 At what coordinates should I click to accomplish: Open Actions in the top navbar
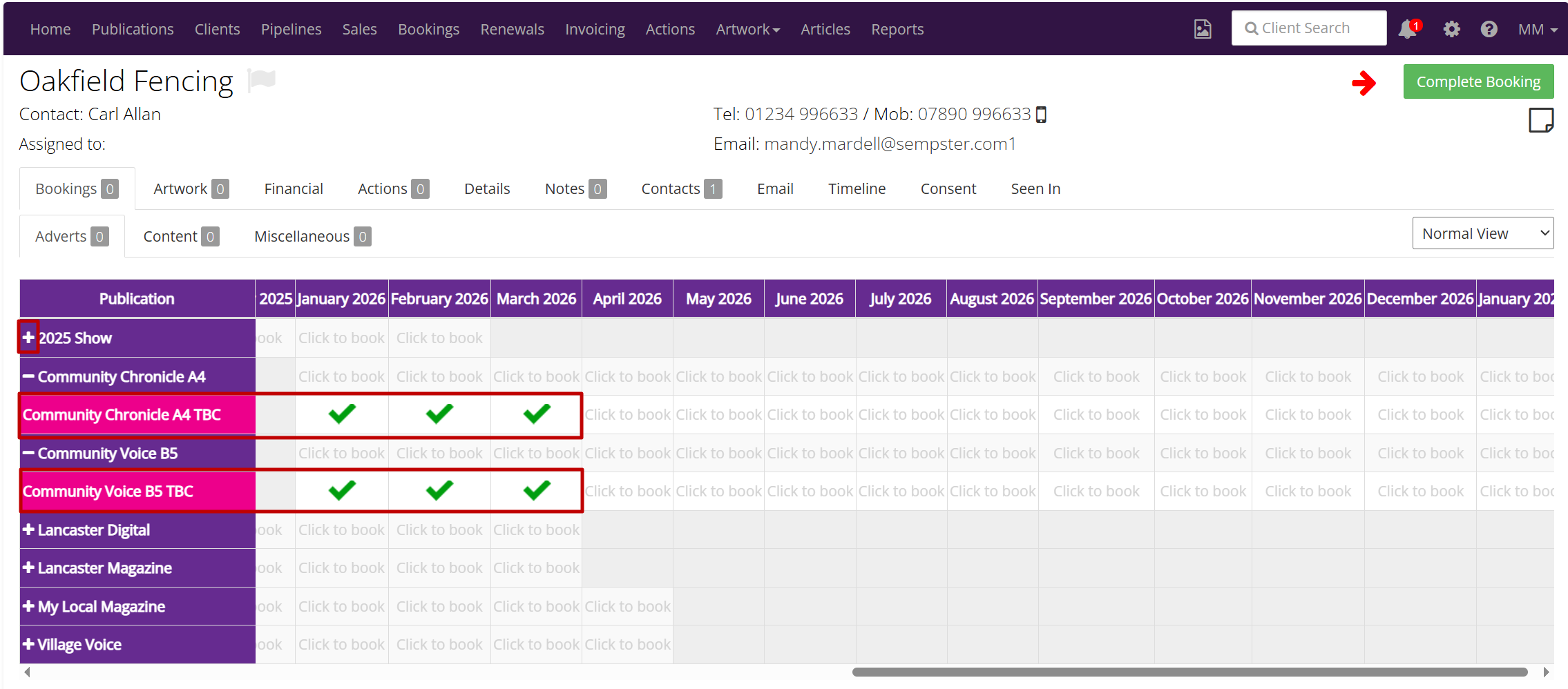670,29
